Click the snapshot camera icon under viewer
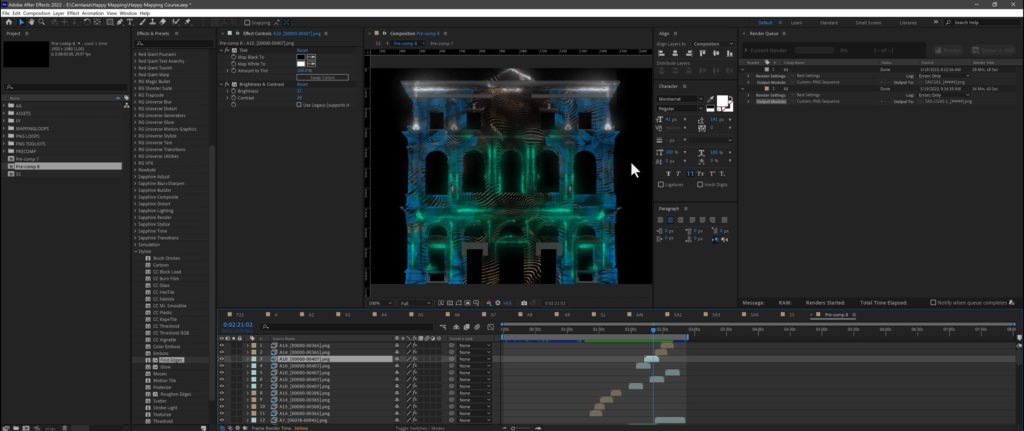 click(524, 303)
